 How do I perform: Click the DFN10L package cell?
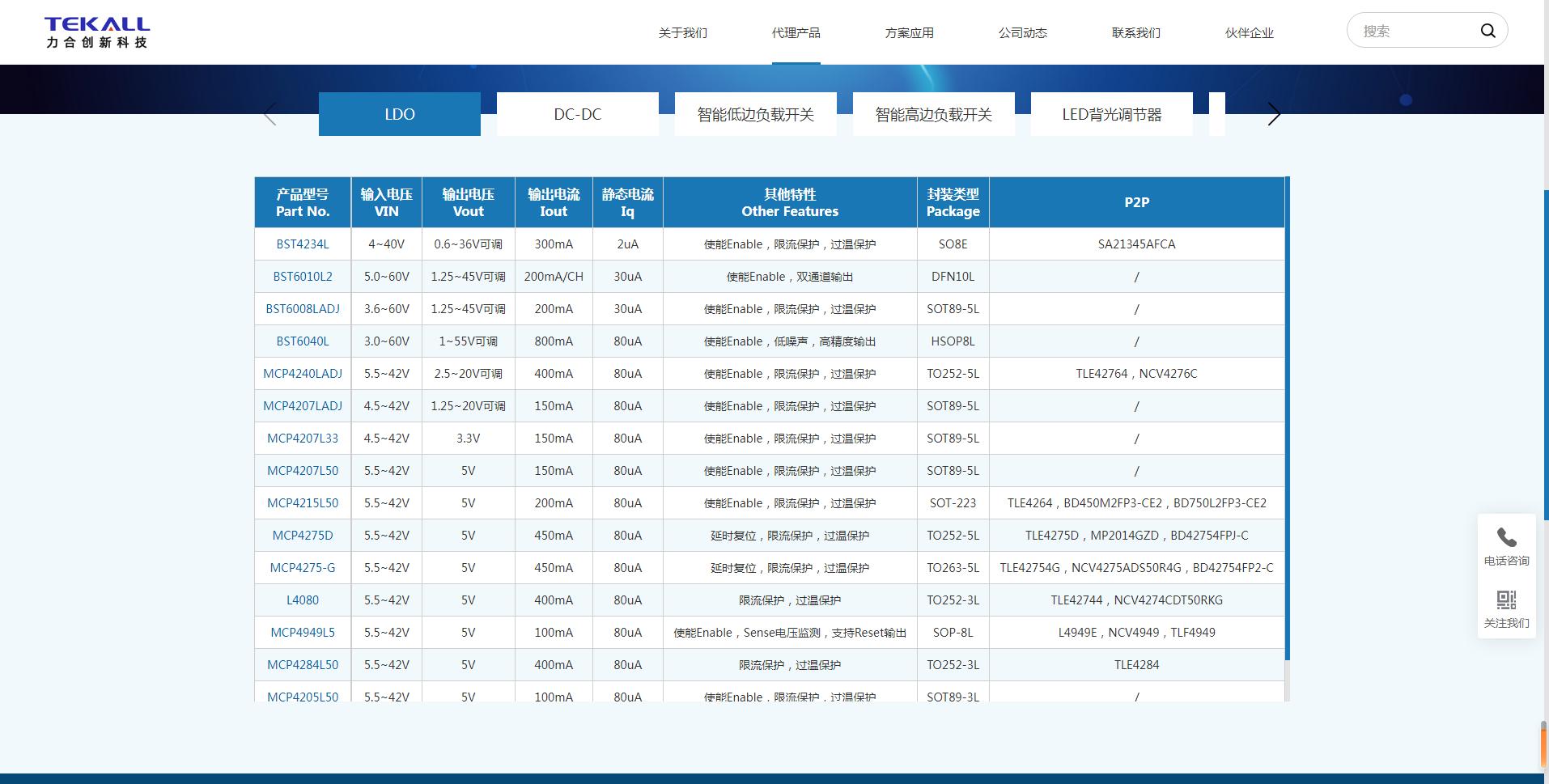click(x=953, y=276)
